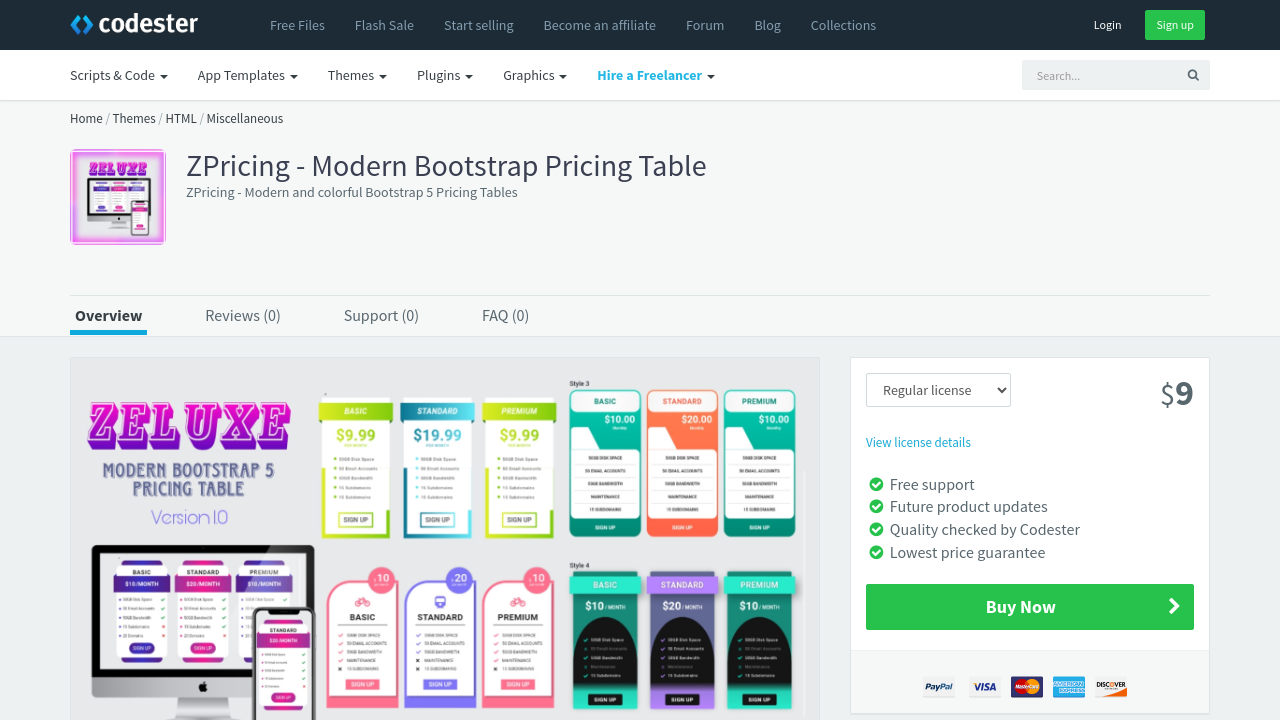This screenshot has width=1280, height=720.
Task: Open the Flash Sale page
Action: (x=384, y=25)
